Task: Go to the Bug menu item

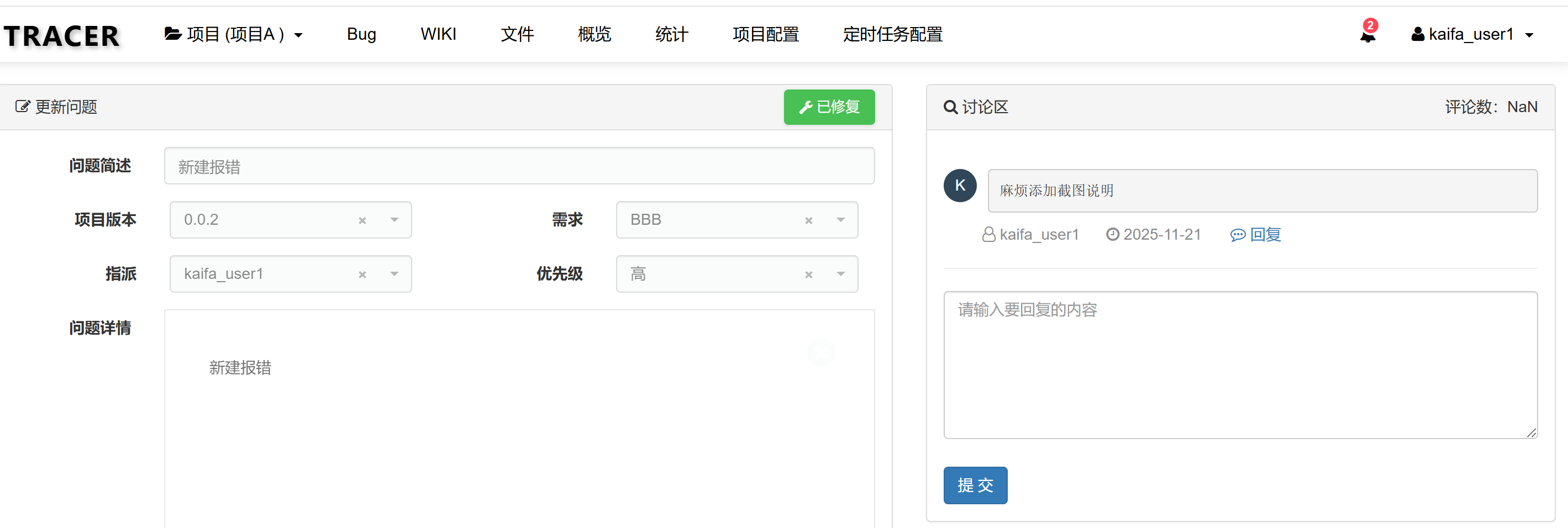Action: coord(361,35)
